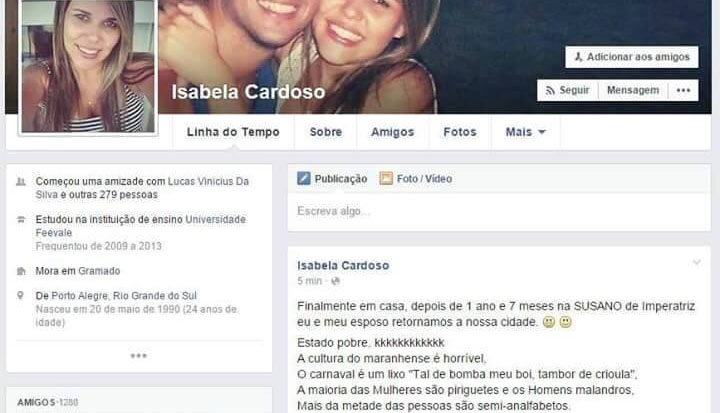Open the Lucas Vinicius Da Silva link
Image resolution: width=720 pixels, height=413 pixels.
coord(142,188)
